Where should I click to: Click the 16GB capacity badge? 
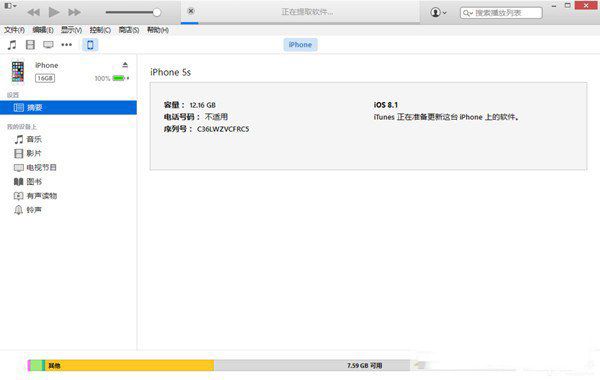(x=45, y=78)
